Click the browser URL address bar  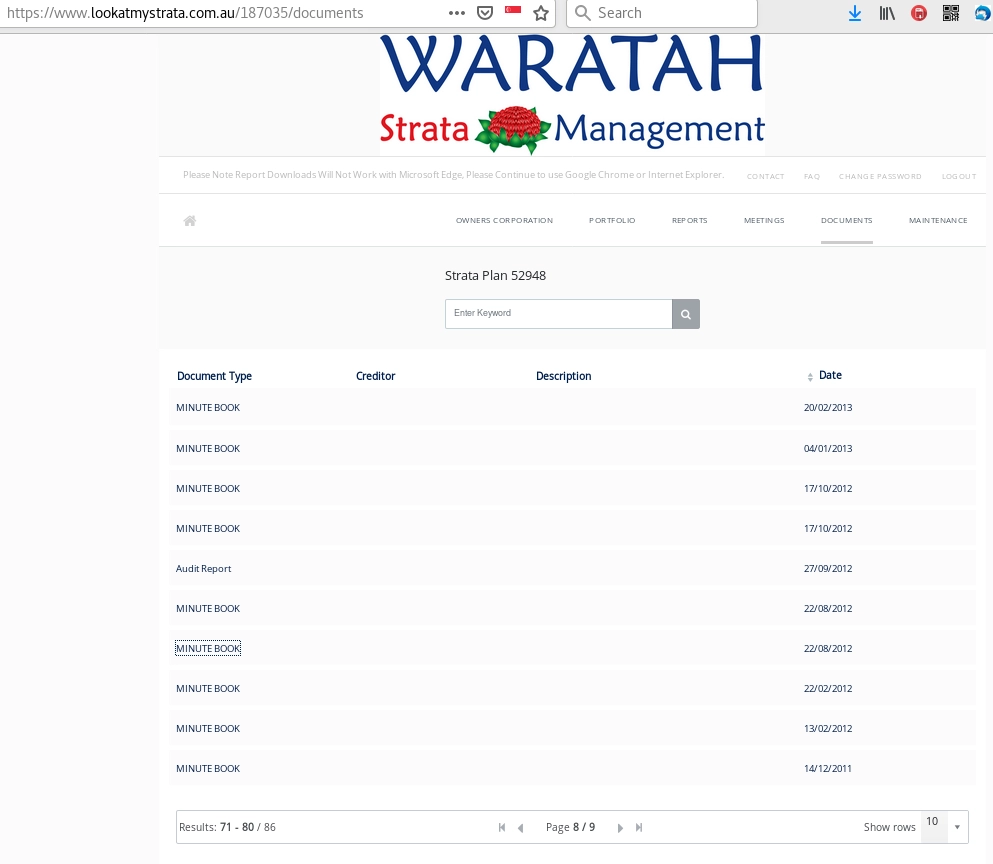click(x=222, y=13)
